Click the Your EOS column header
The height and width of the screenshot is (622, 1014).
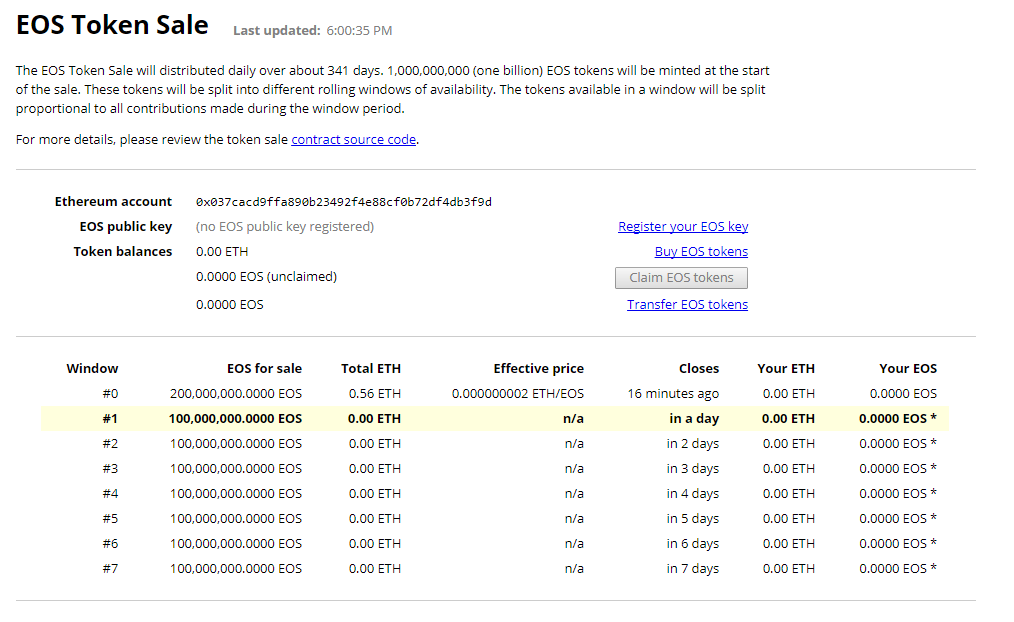[x=908, y=369]
